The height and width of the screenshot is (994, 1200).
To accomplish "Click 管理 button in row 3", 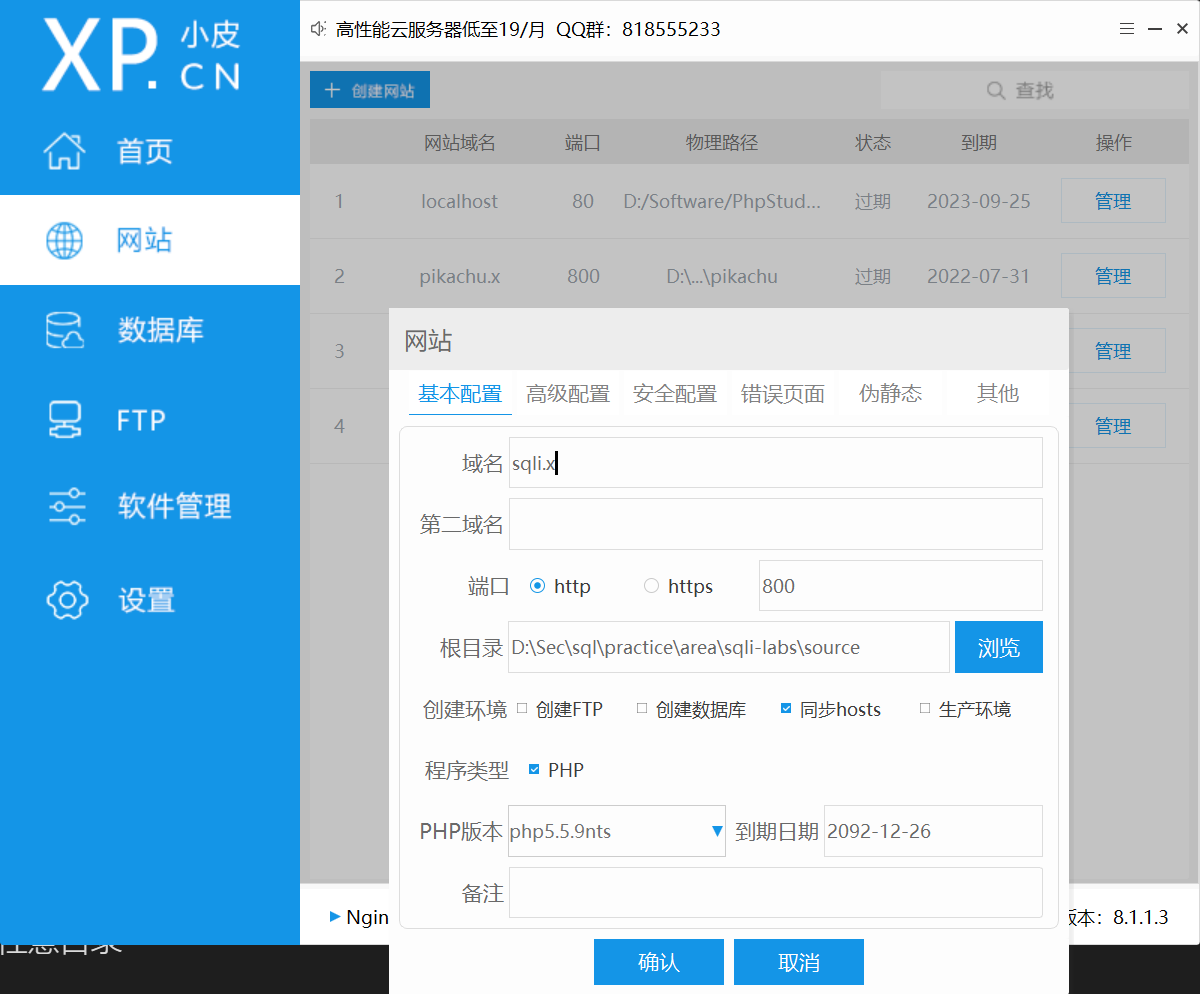I will [1113, 351].
